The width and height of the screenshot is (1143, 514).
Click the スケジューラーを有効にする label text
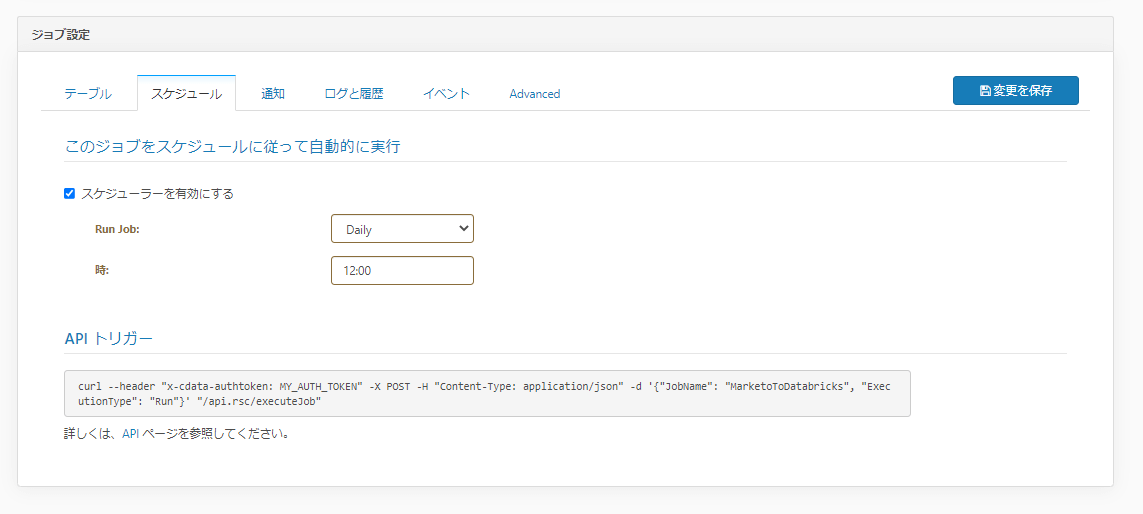(157, 194)
